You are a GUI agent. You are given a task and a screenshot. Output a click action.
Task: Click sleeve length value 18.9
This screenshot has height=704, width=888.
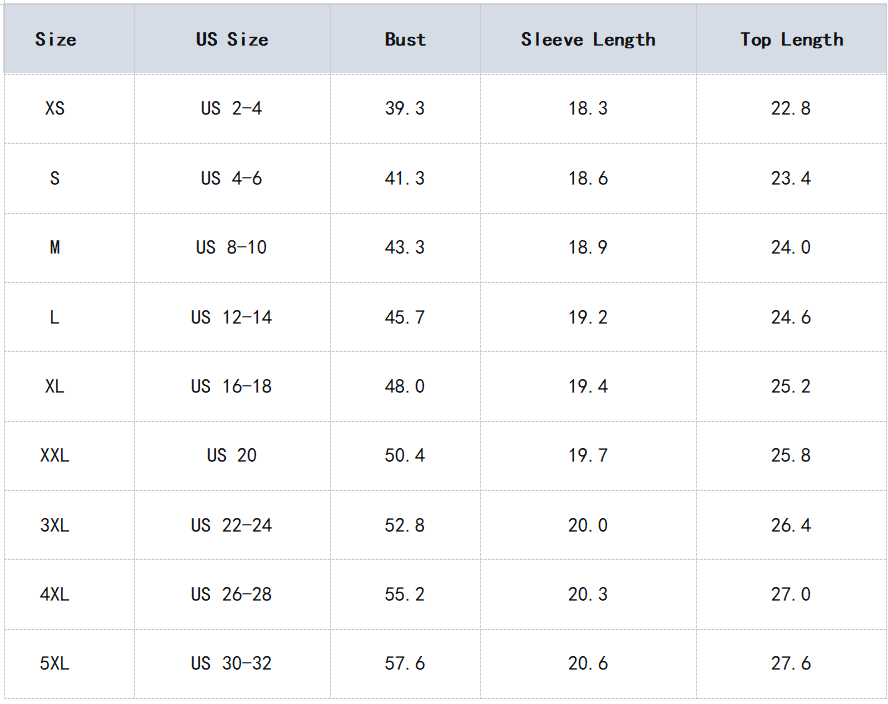588,247
